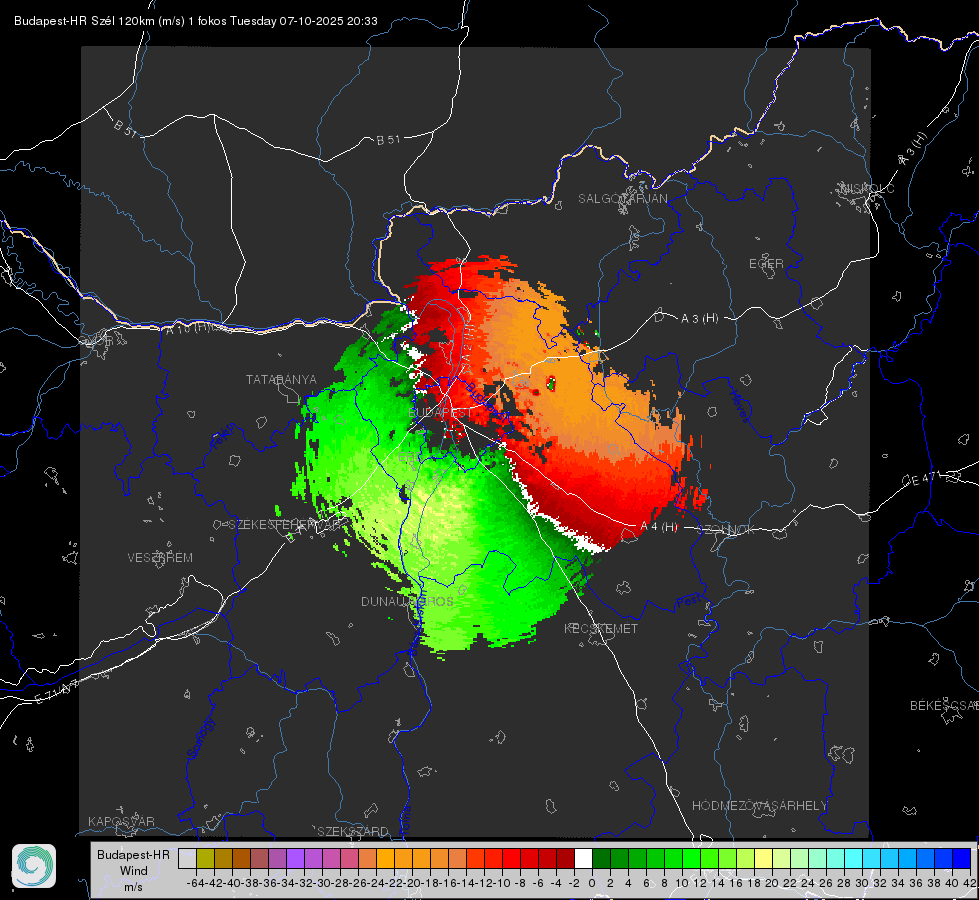The image size is (979, 900).
Task: Click the KECSKEMÉT city label
Action: 601,629
